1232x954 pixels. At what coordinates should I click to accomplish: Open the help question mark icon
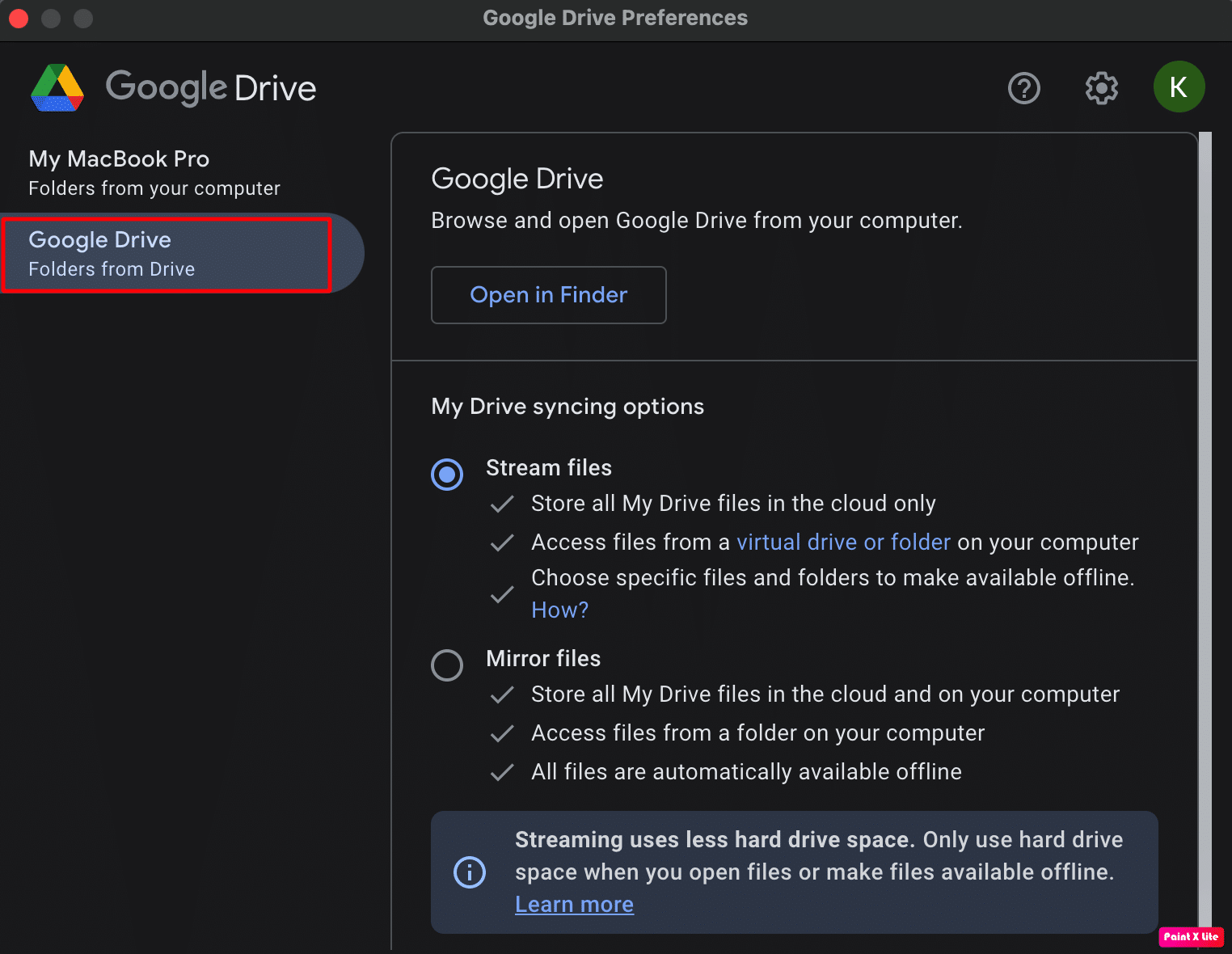click(x=1023, y=88)
